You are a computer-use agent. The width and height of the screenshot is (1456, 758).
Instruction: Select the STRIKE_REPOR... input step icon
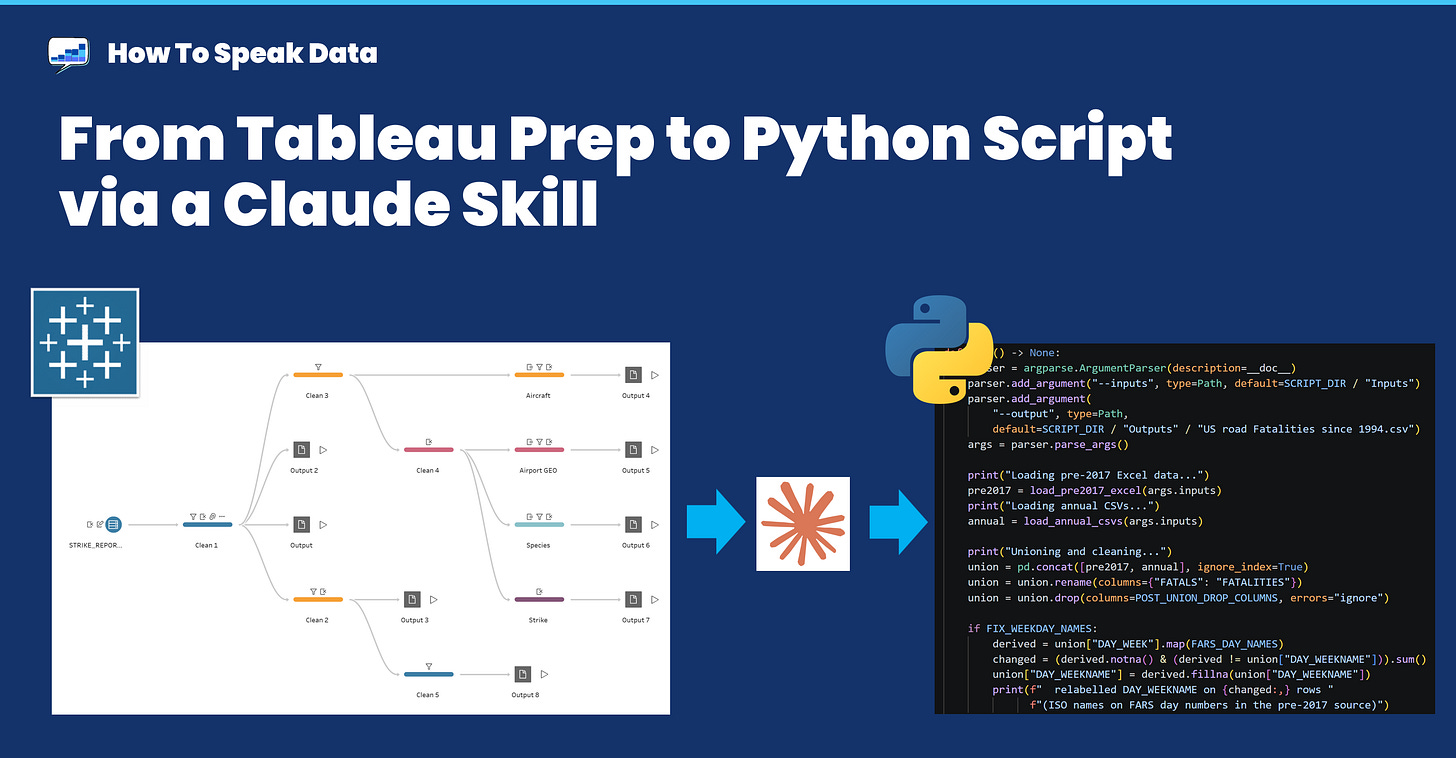point(114,524)
